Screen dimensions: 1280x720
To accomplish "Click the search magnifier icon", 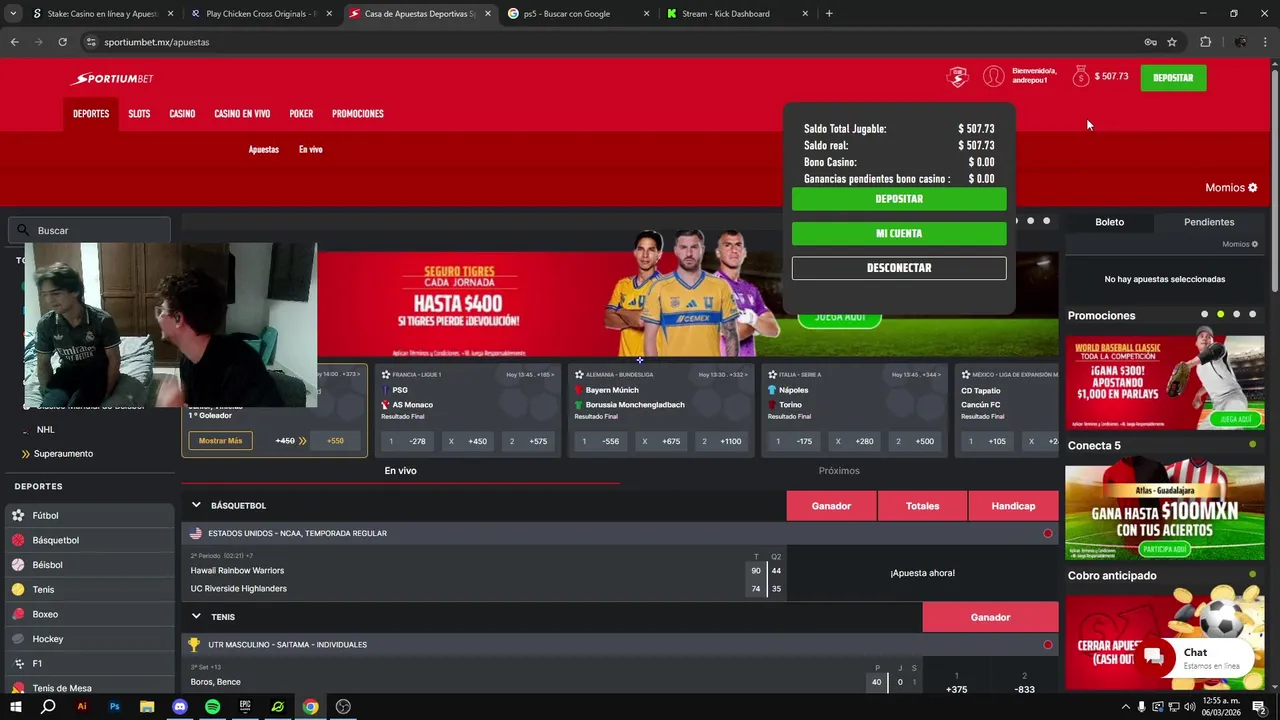I will pos(23,230).
